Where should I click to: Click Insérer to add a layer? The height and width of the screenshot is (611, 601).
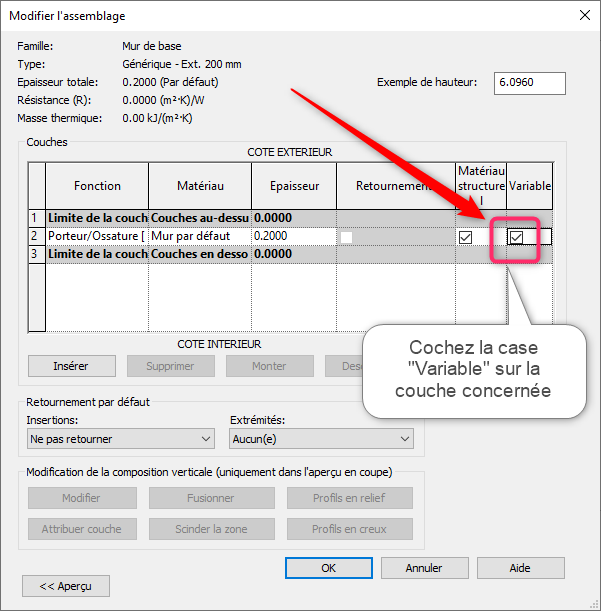pos(71,366)
